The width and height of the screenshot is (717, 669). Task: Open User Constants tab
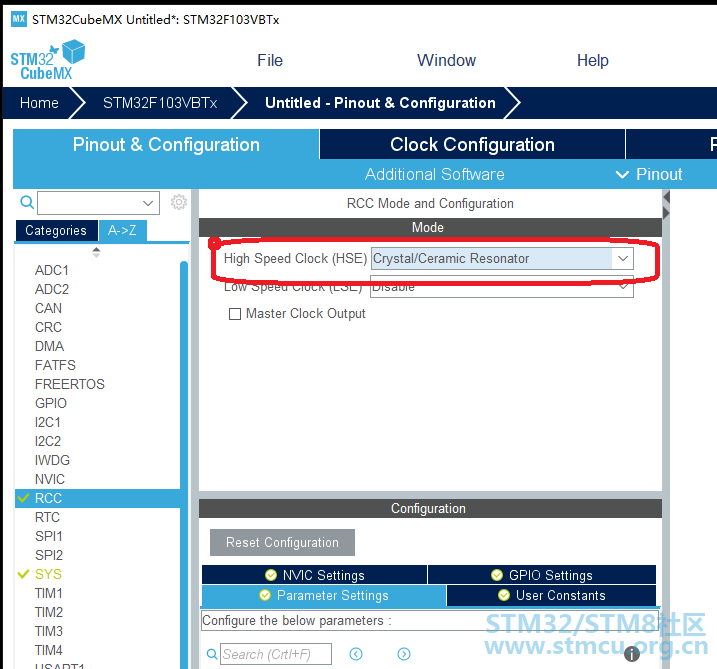[551, 595]
